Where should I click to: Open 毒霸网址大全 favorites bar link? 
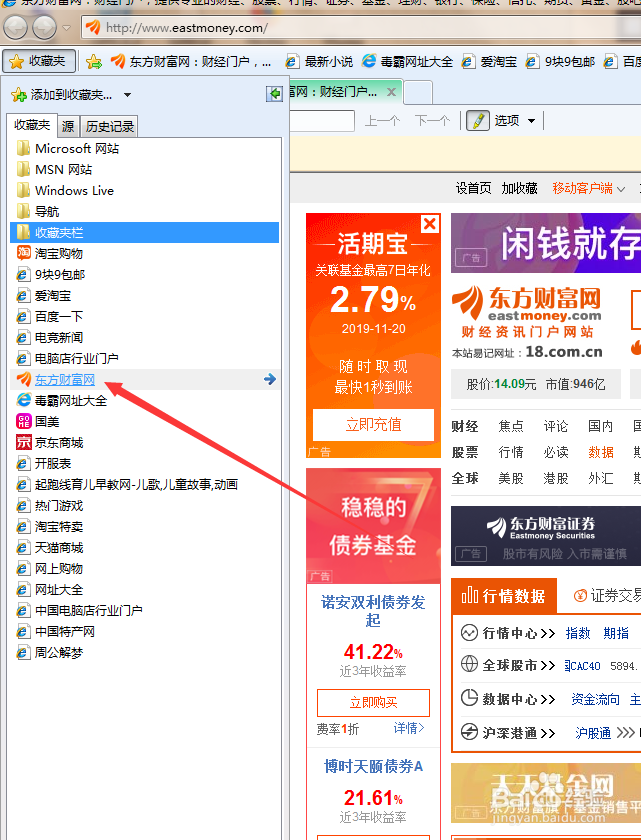coord(408,62)
